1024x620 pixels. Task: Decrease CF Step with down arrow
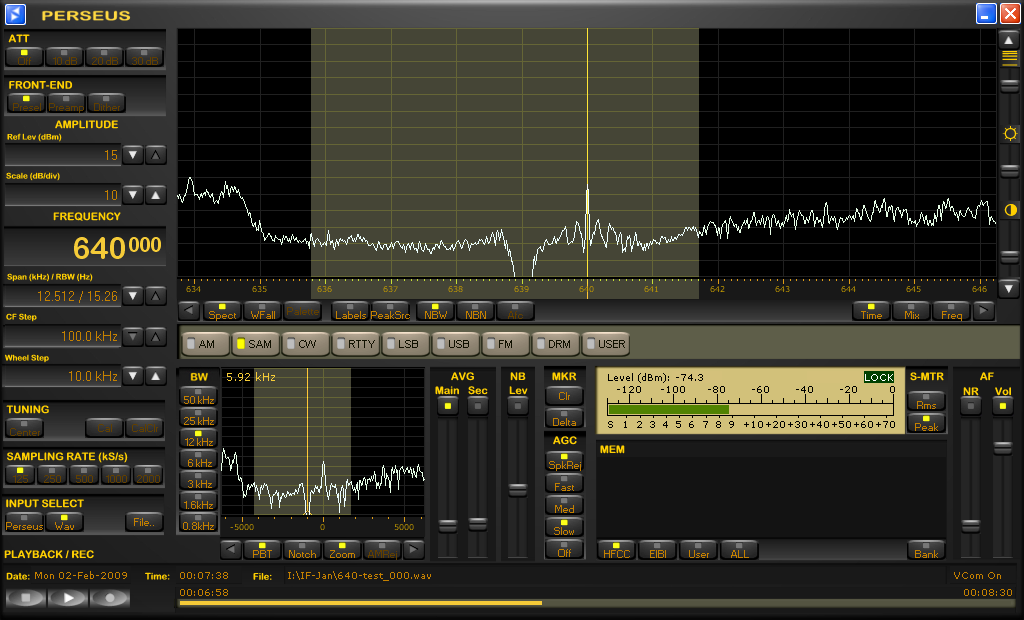[133, 336]
